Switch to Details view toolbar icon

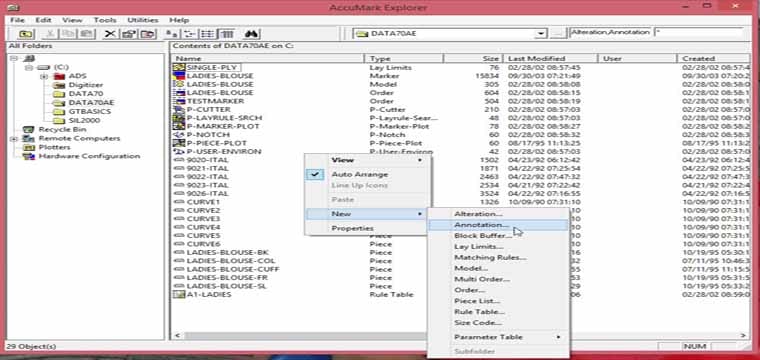(226, 33)
